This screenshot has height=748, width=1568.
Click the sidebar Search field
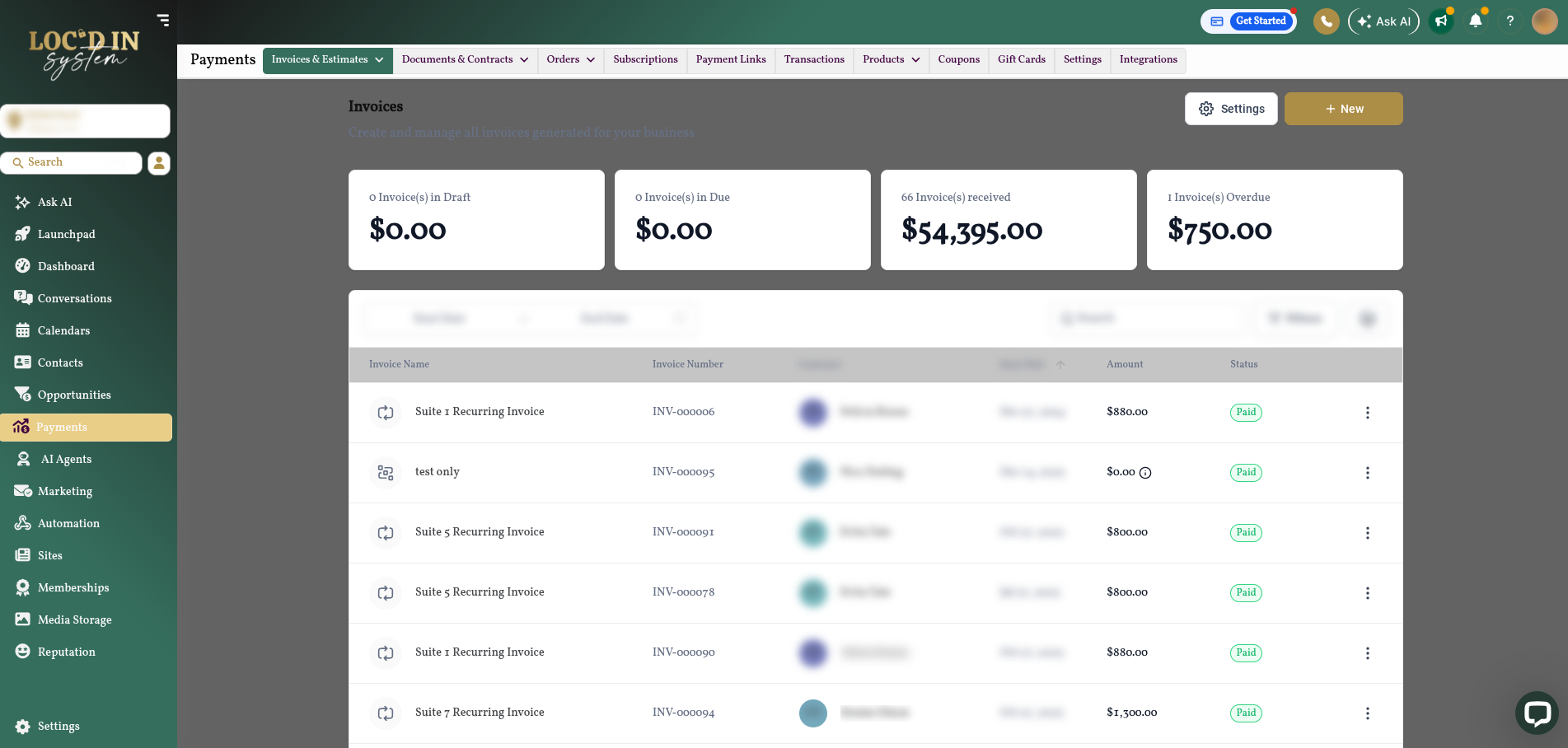[72, 163]
